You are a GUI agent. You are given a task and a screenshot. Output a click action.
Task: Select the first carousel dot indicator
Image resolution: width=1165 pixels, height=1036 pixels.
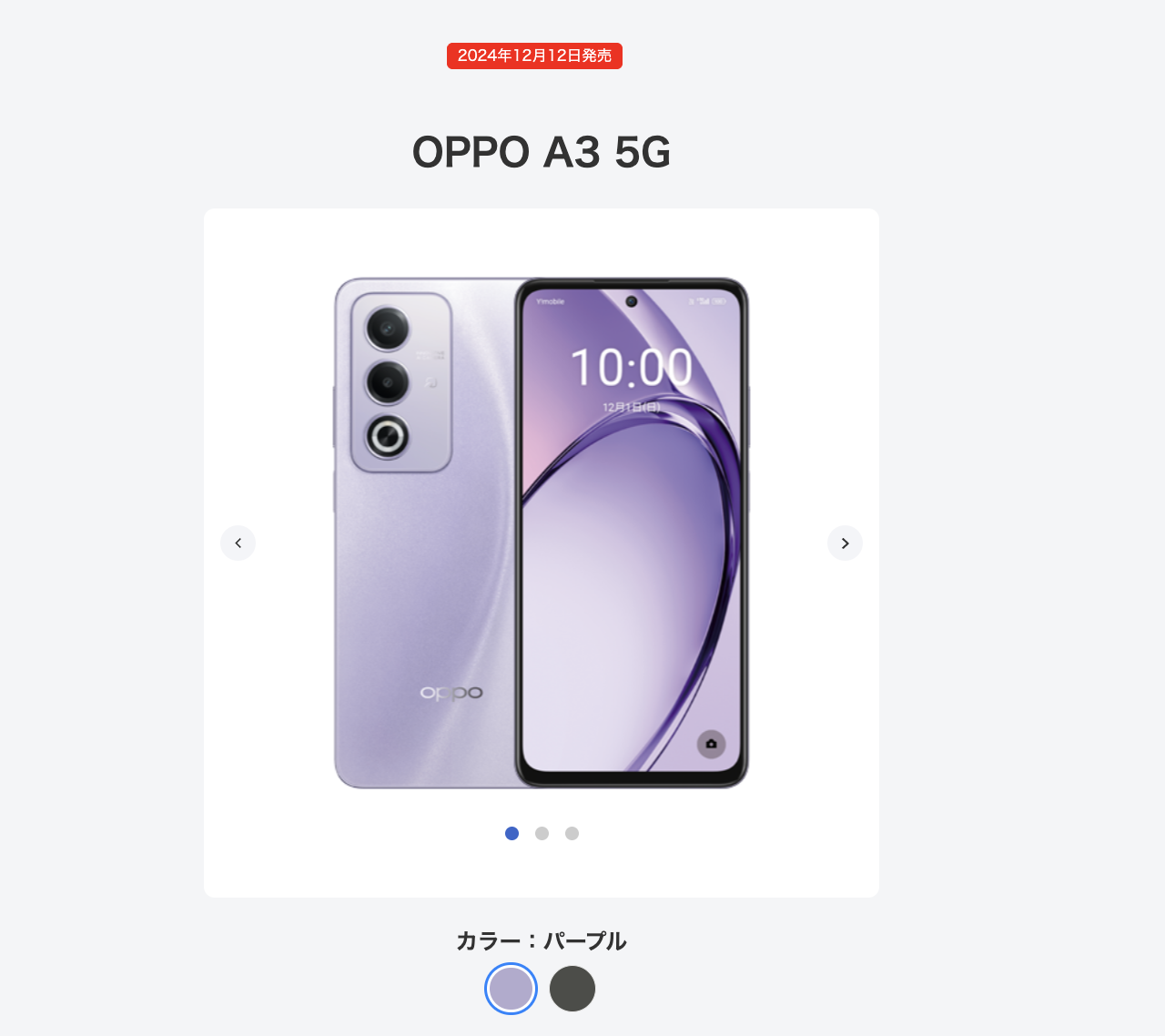pyautogui.click(x=512, y=833)
